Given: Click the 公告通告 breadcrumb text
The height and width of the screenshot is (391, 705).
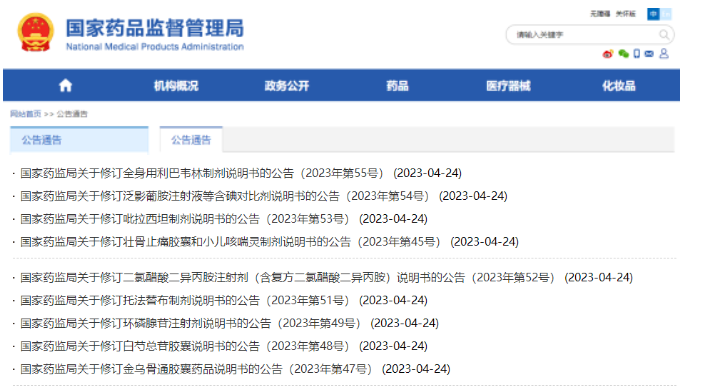Looking at the screenshot, I should pos(72,114).
